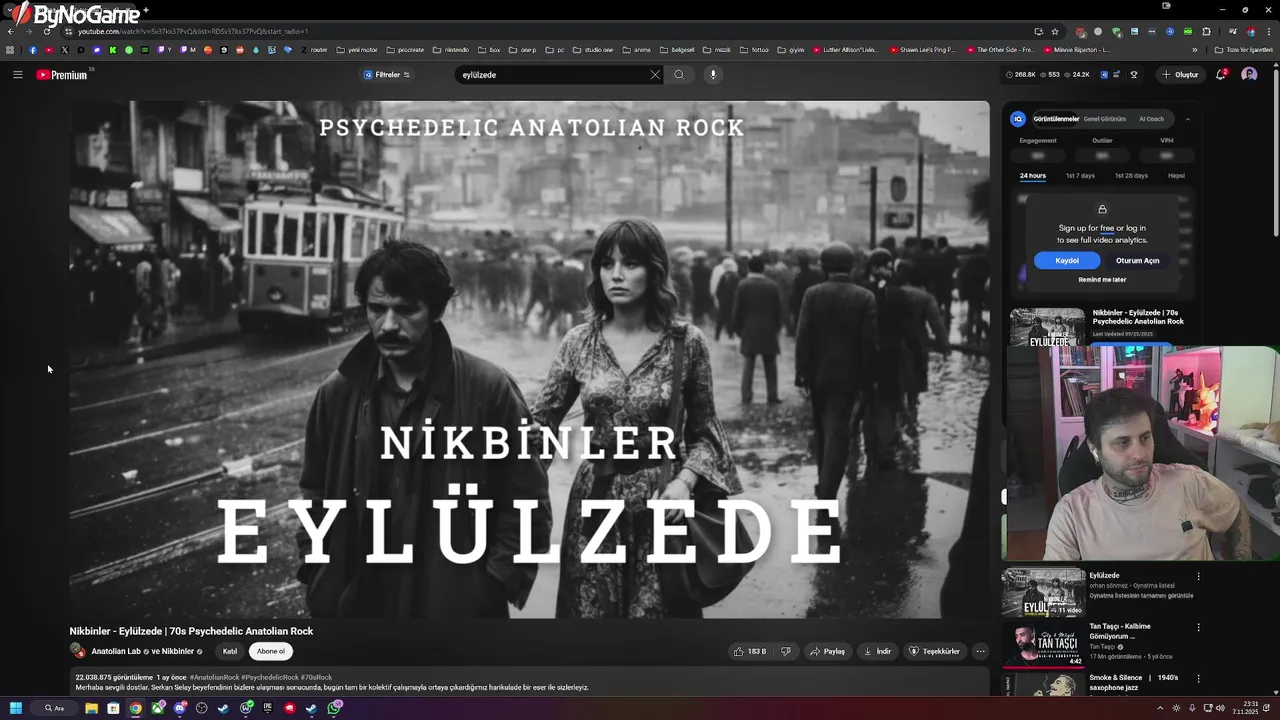1280x720 pixels.
Task: Click 'Smoke & Silence | 1940's saxophone jazz' title
Action: click(1134, 683)
